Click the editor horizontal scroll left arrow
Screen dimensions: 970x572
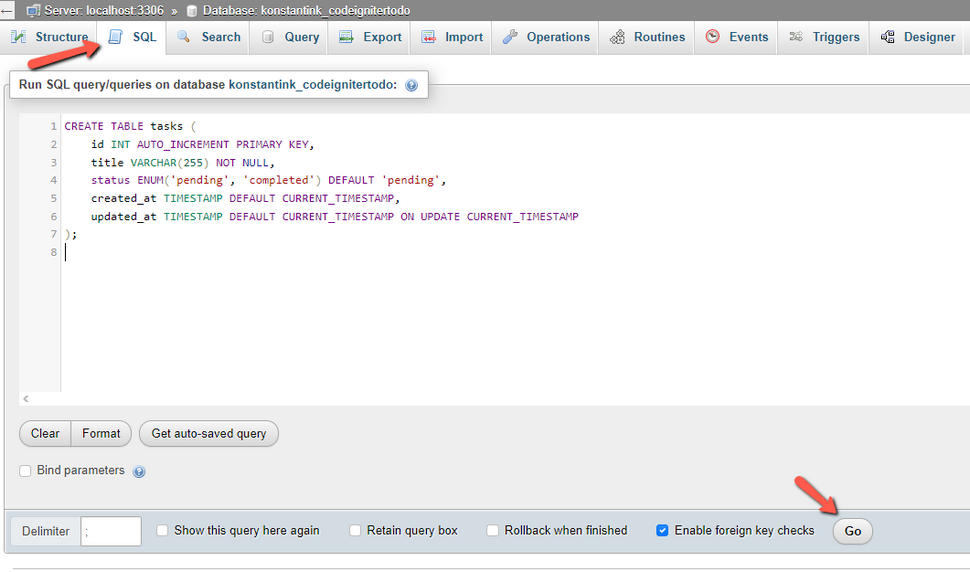click(26, 399)
